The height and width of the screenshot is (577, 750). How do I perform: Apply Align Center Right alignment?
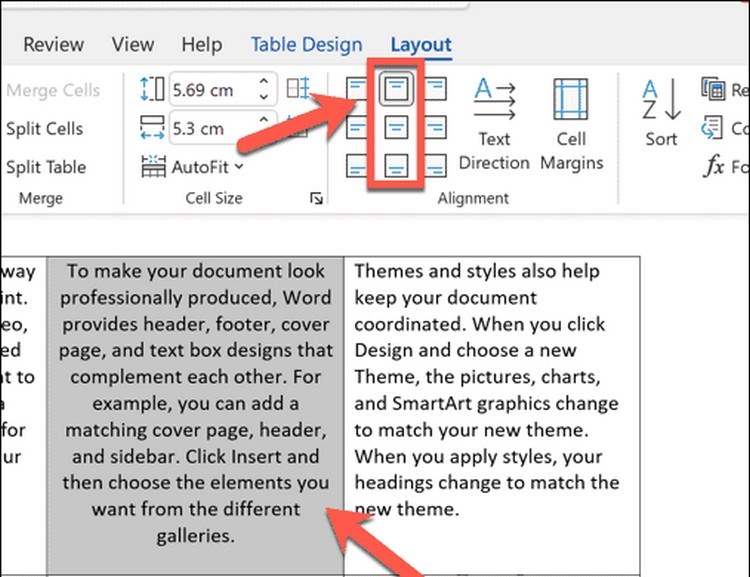(435, 128)
